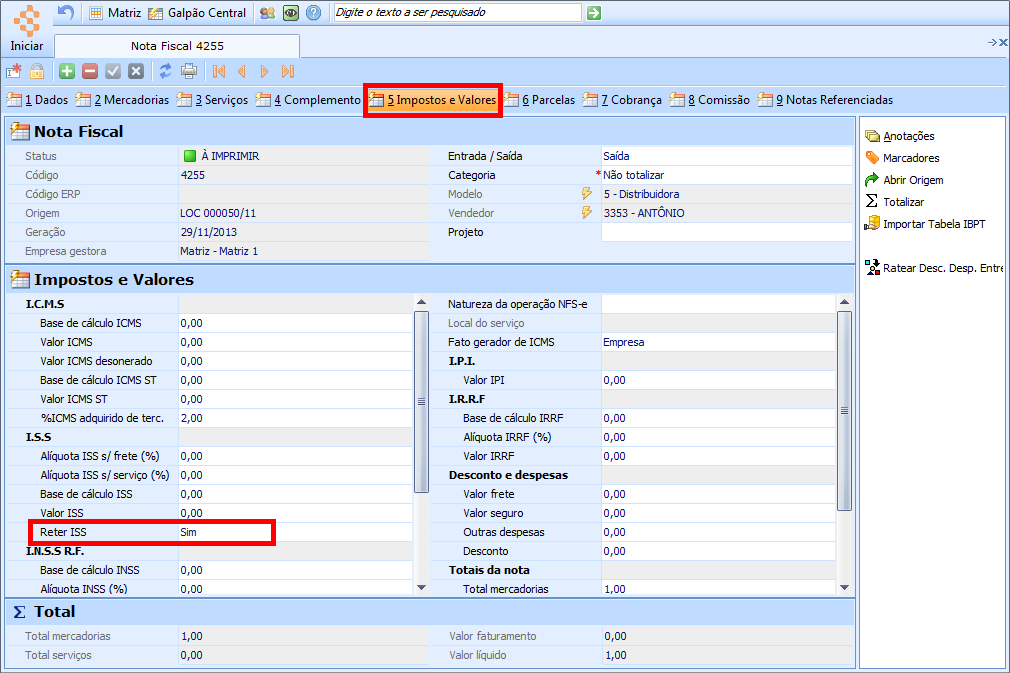The image size is (1010, 673).
Task: Open the Categoria field showing Não totalizar
Action: point(726,175)
